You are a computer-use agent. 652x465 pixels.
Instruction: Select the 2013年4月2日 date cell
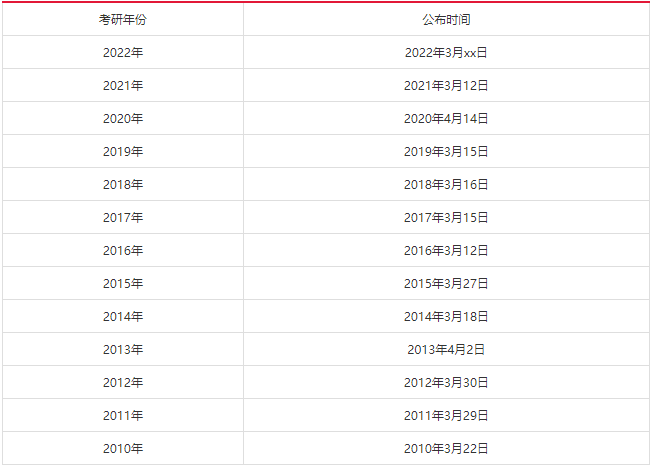point(446,349)
